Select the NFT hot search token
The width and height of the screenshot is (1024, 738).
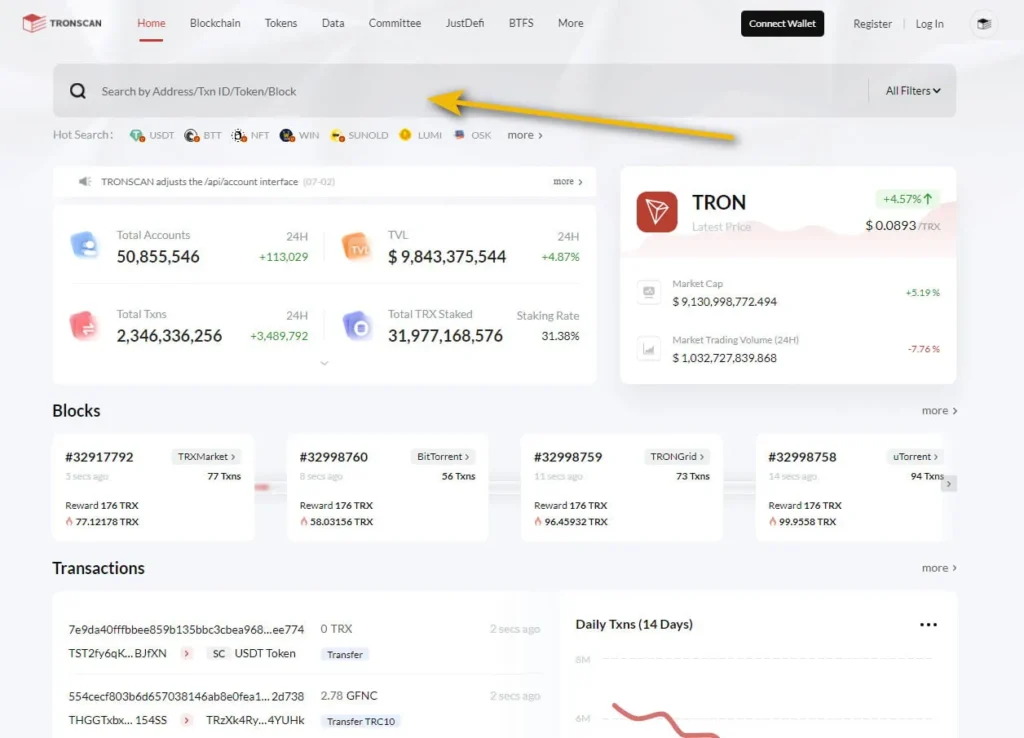(251, 135)
